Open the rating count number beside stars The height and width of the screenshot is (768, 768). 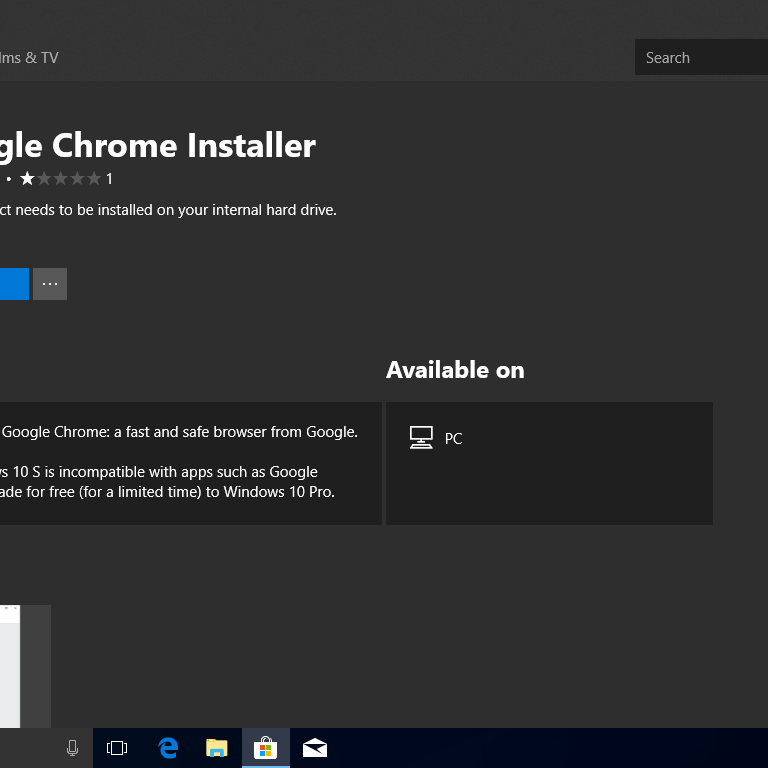click(109, 179)
